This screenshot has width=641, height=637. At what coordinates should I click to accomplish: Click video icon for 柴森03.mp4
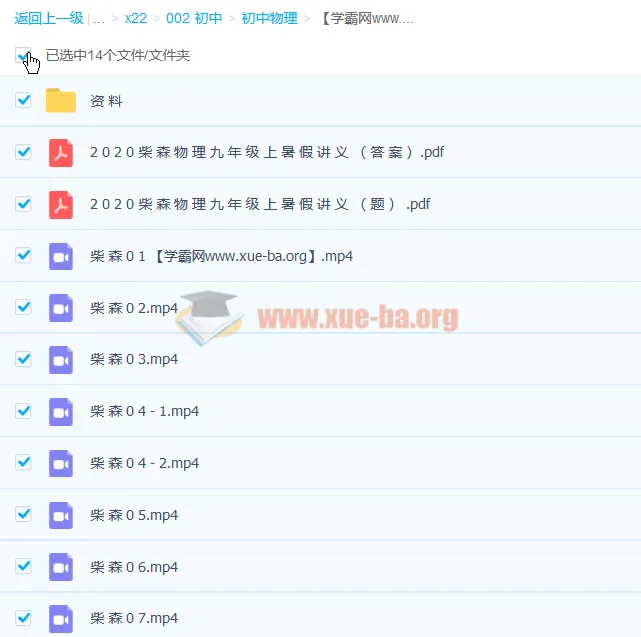point(61,359)
